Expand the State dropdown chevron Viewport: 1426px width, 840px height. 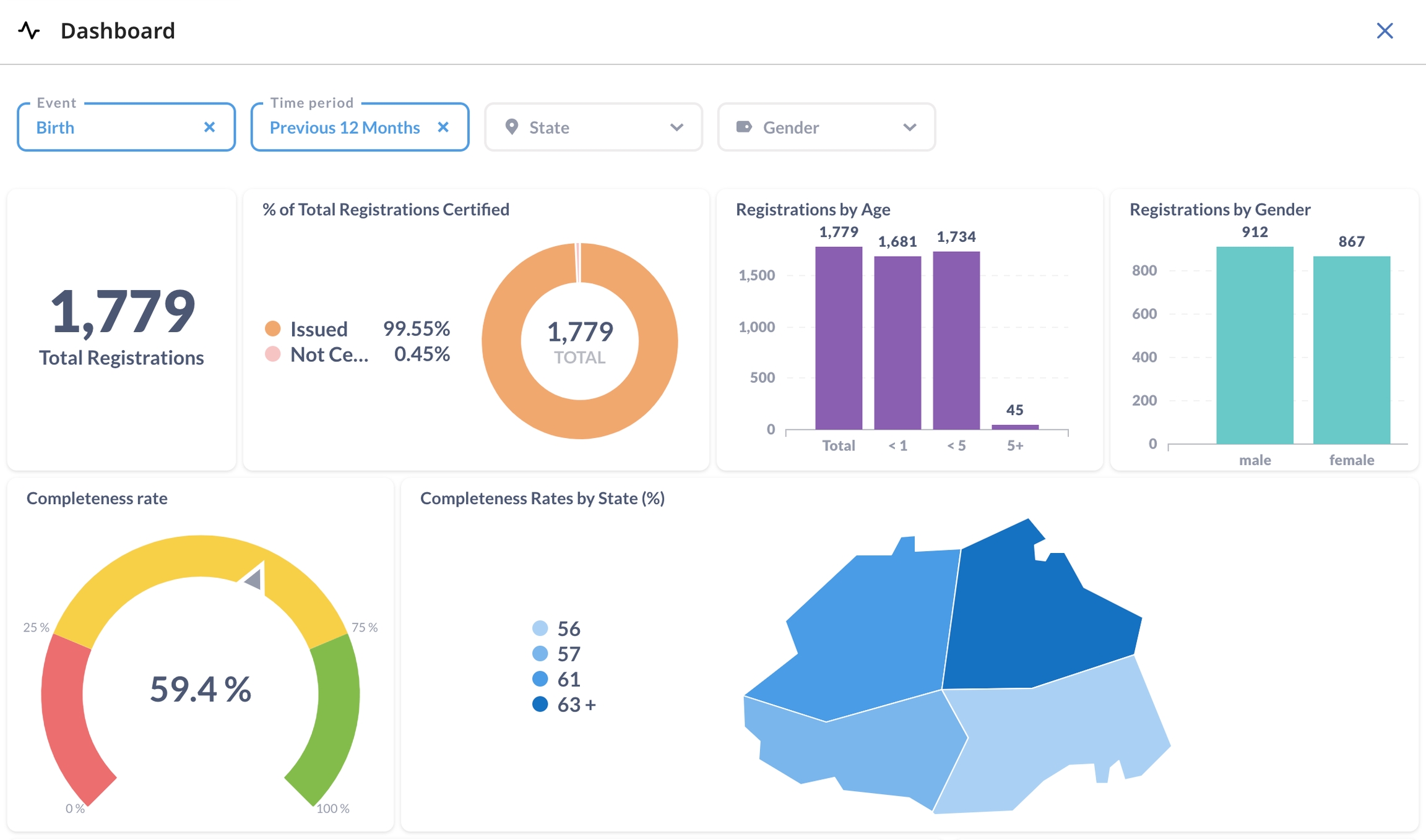point(676,127)
